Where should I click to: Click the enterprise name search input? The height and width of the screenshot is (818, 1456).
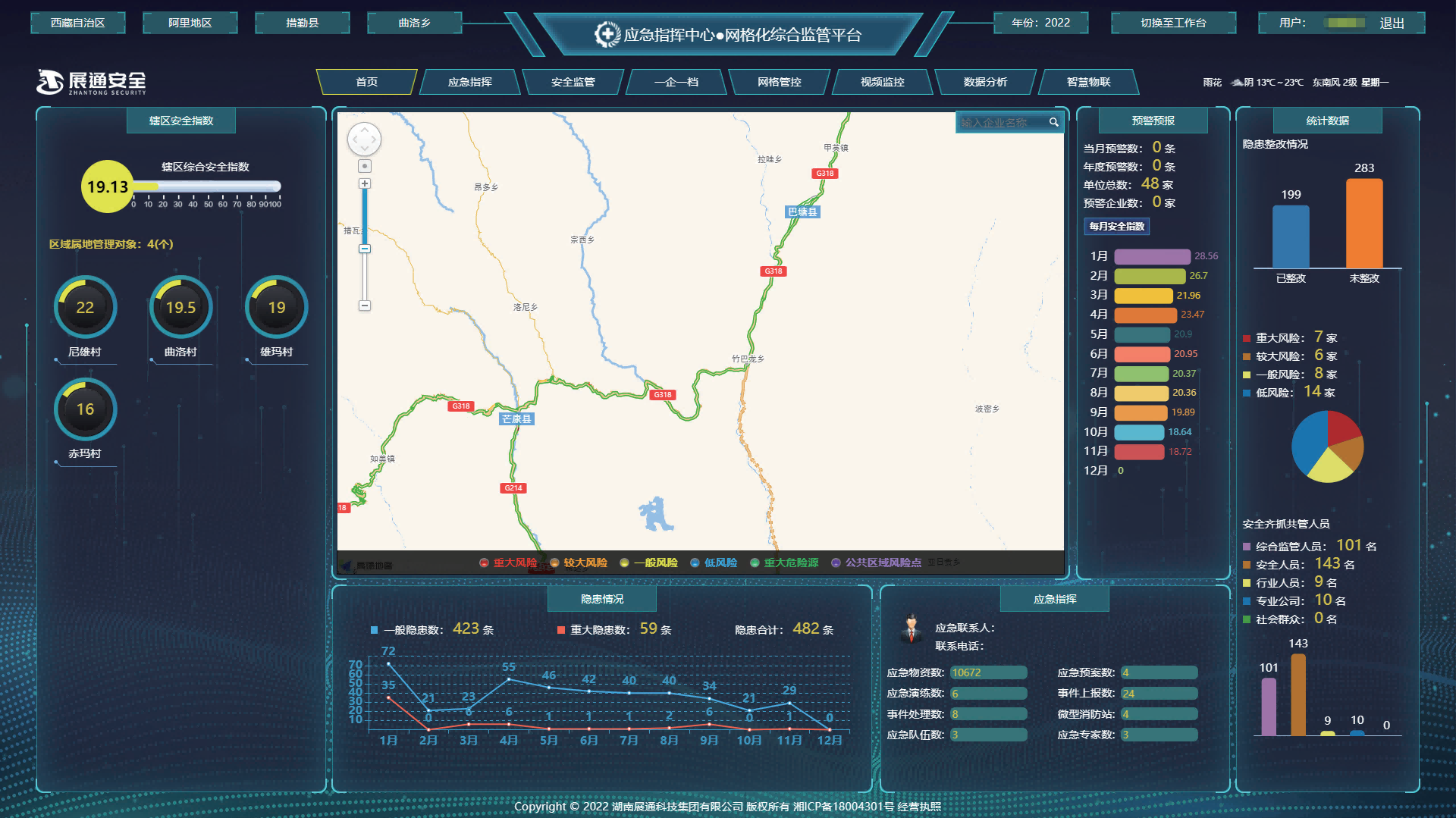[1003, 122]
